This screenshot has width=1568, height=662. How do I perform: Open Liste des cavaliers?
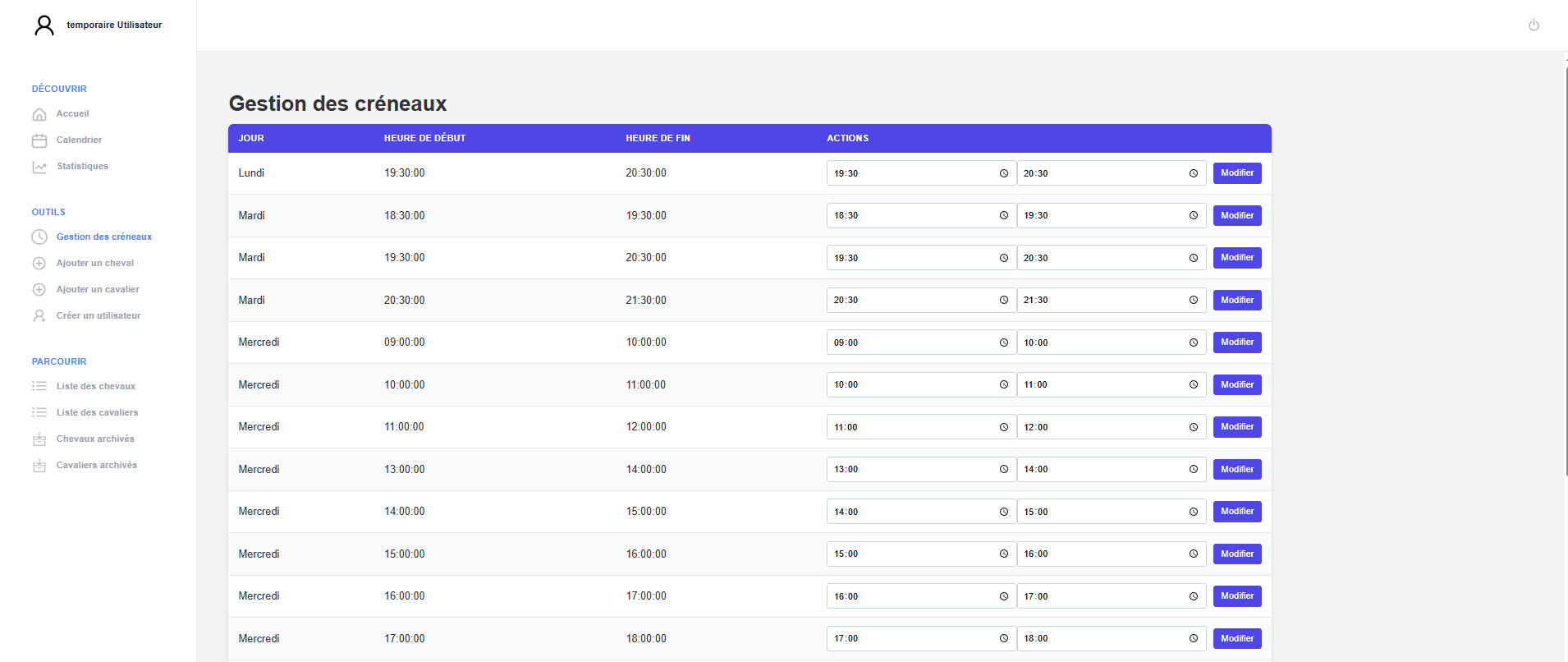tap(97, 413)
